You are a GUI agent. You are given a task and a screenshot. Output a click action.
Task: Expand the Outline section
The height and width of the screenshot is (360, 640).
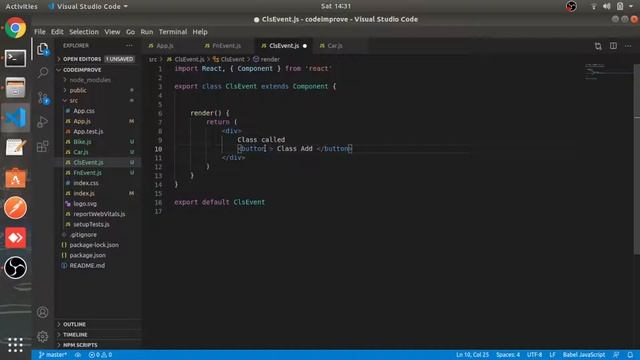click(x=98, y=324)
